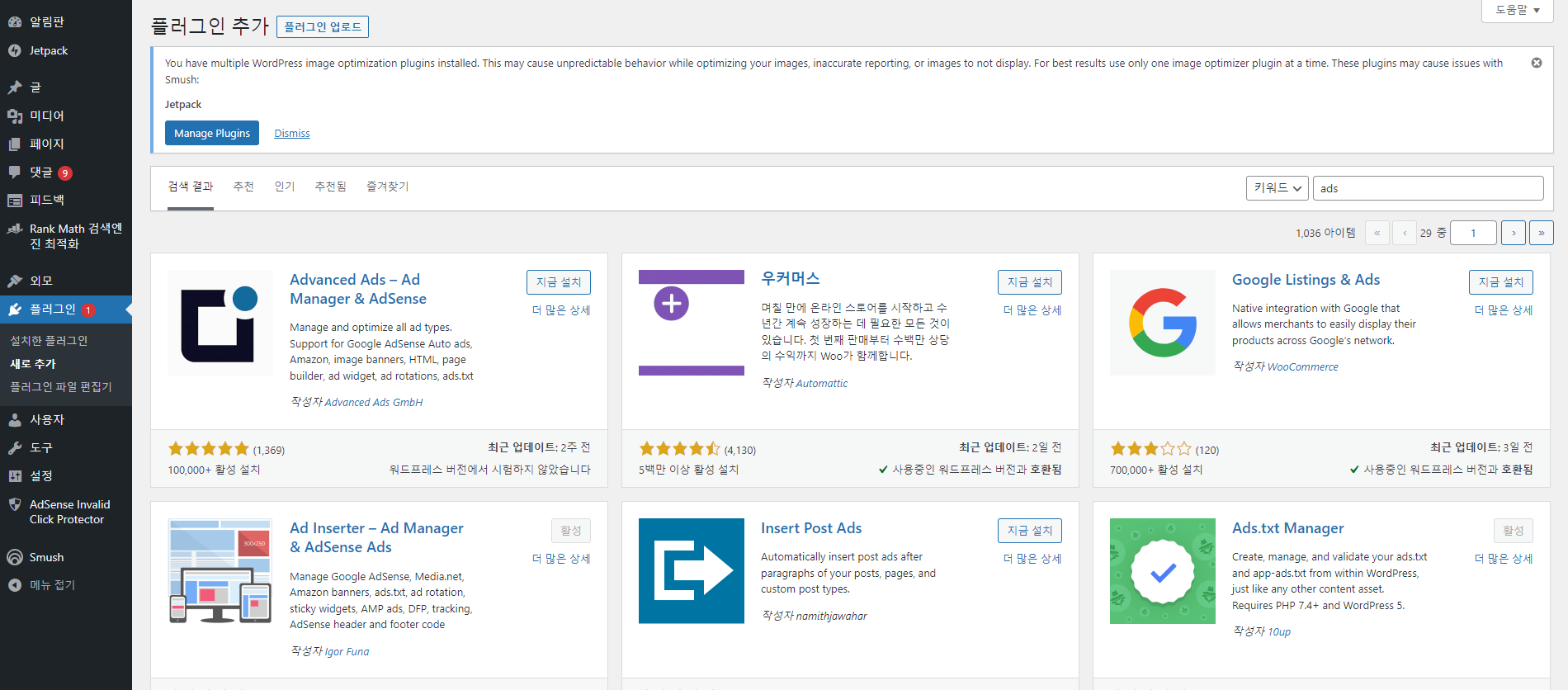Switch to the 인기 tab
This screenshot has height=690, width=1568.
click(x=285, y=187)
